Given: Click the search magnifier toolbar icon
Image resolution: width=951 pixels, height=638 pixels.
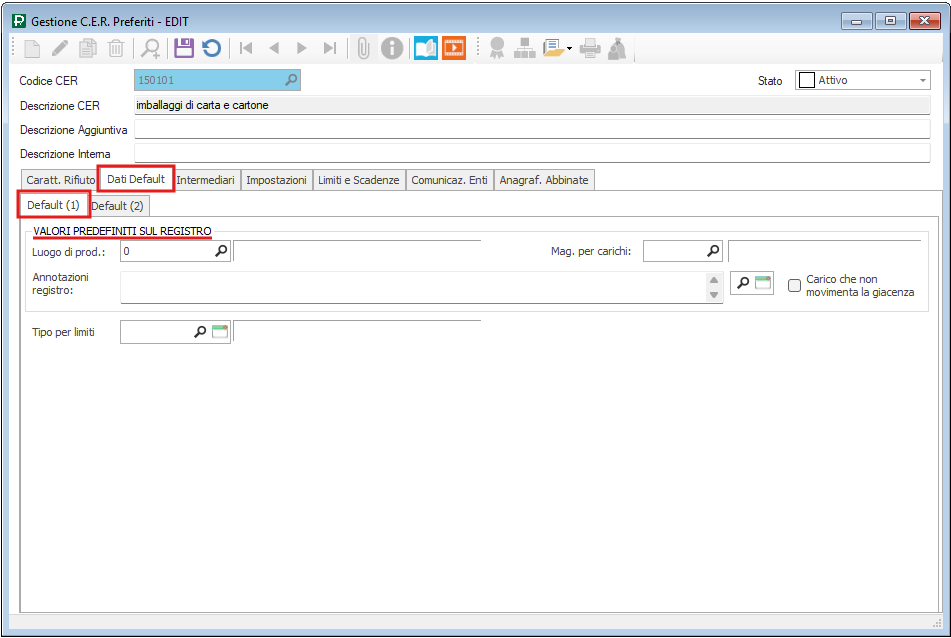Looking at the screenshot, I should (x=150, y=48).
